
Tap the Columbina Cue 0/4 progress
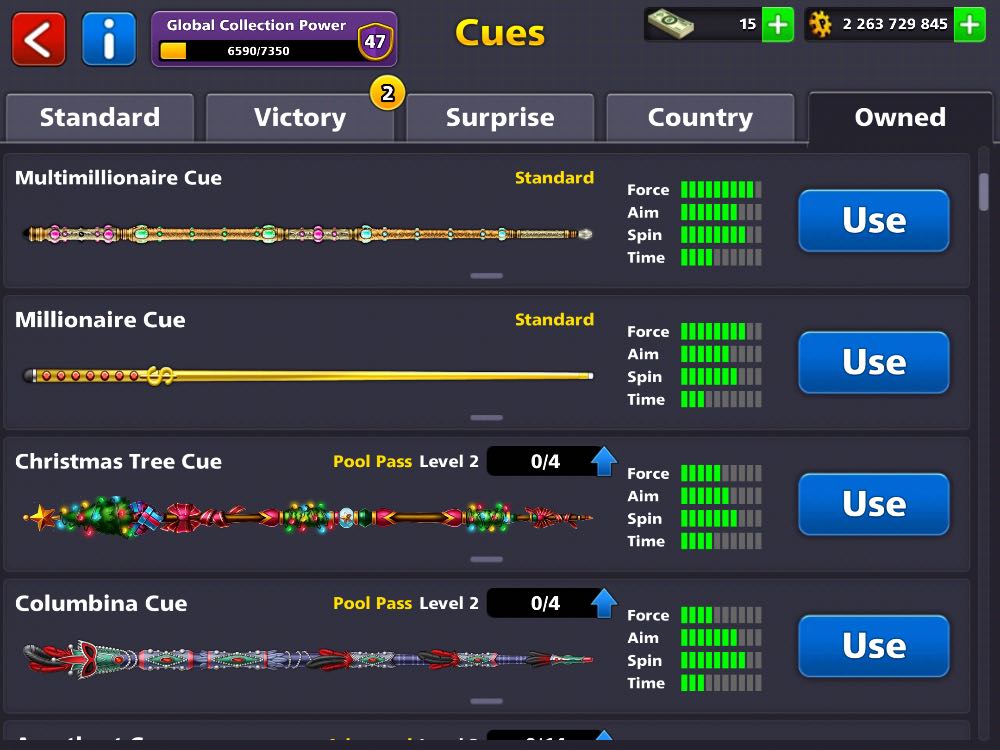[x=545, y=603]
